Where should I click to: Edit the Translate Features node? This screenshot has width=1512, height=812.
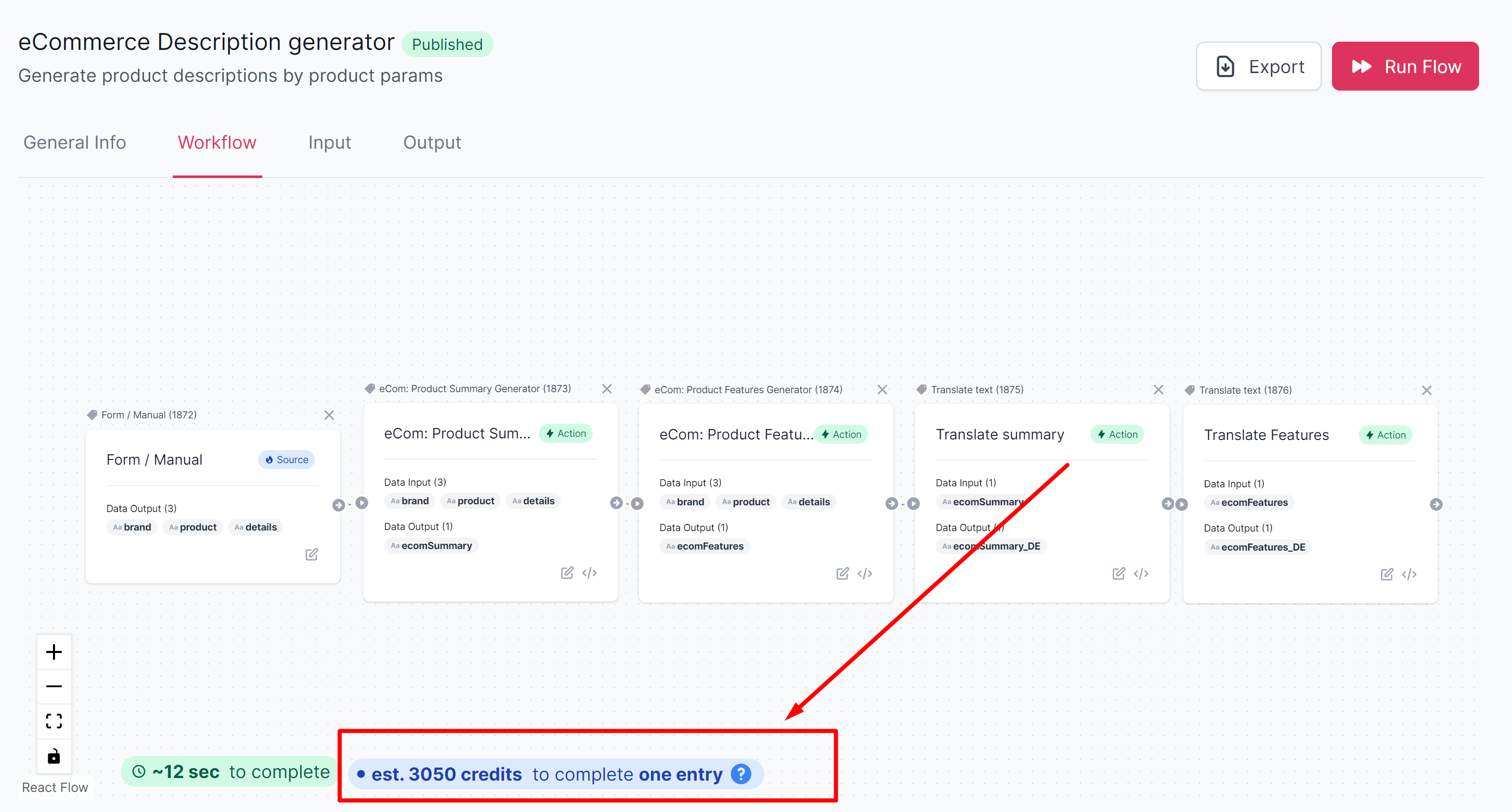[1387, 574]
